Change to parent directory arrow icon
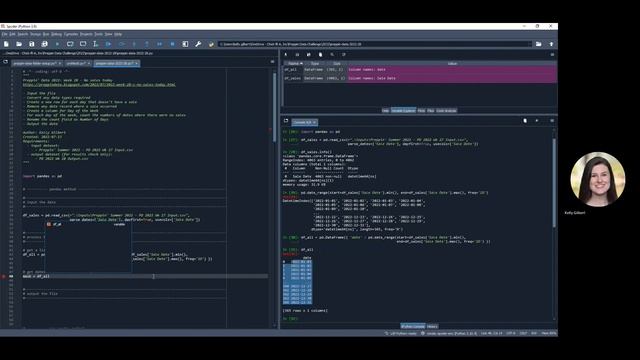The image size is (640, 360). pos(551,44)
